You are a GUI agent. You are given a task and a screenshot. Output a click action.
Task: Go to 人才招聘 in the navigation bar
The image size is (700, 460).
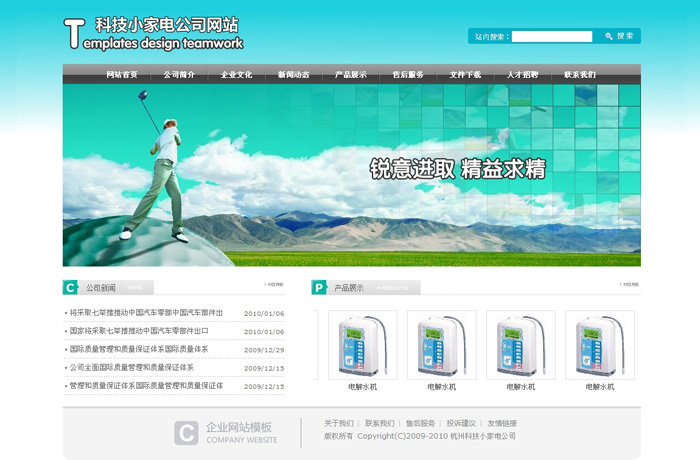pyautogui.click(x=522, y=75)
